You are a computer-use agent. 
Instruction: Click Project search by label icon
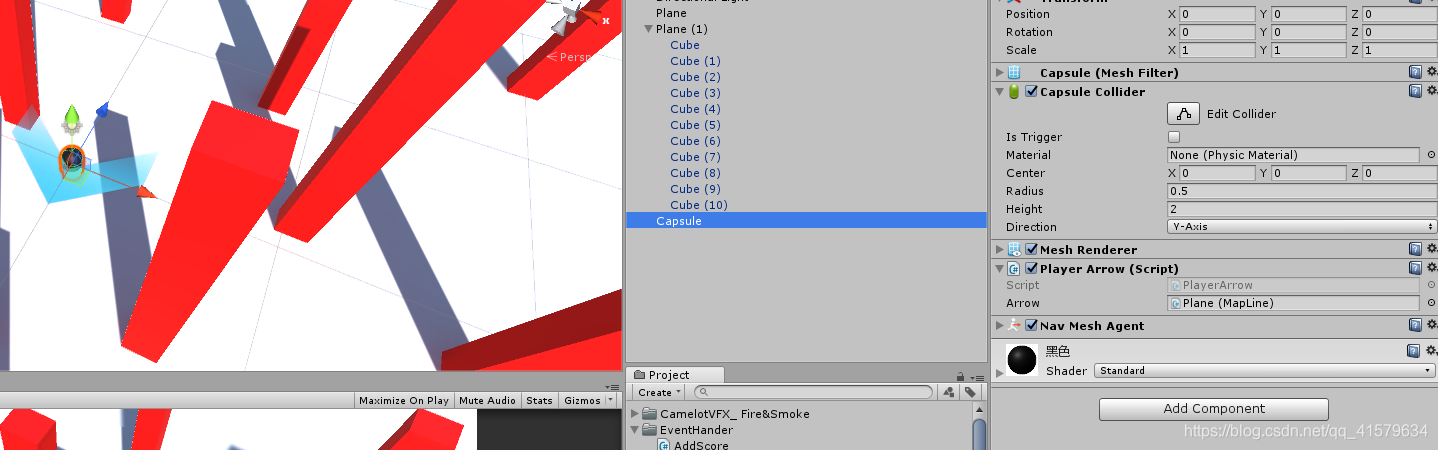pyautogui.click(x=970, y=392)
